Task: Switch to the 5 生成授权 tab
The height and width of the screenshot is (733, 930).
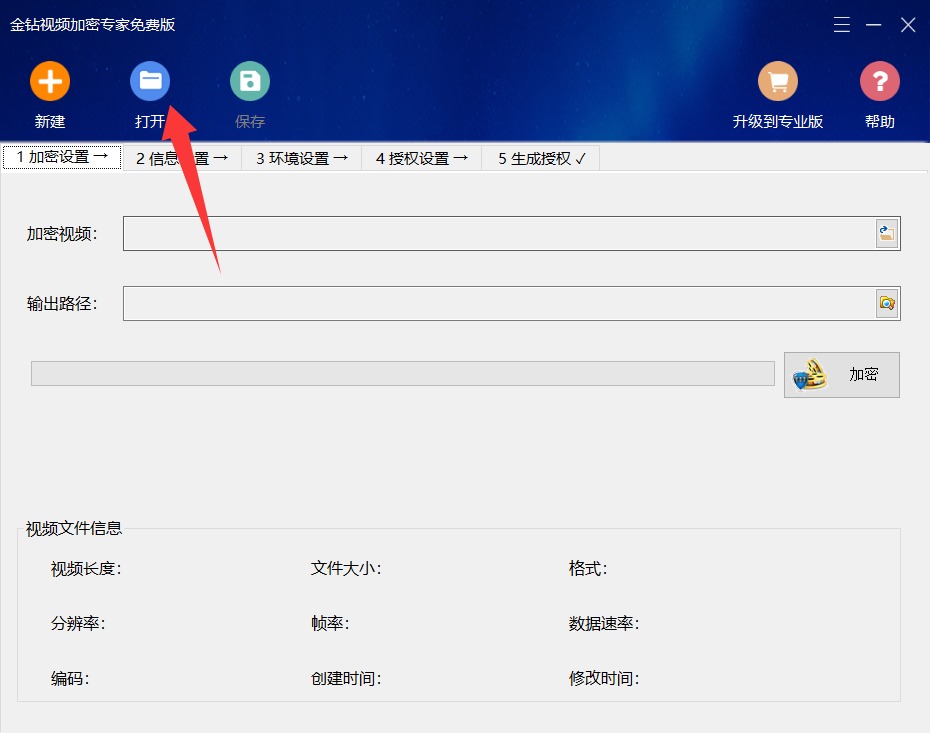Action: (x=542, y=158)
